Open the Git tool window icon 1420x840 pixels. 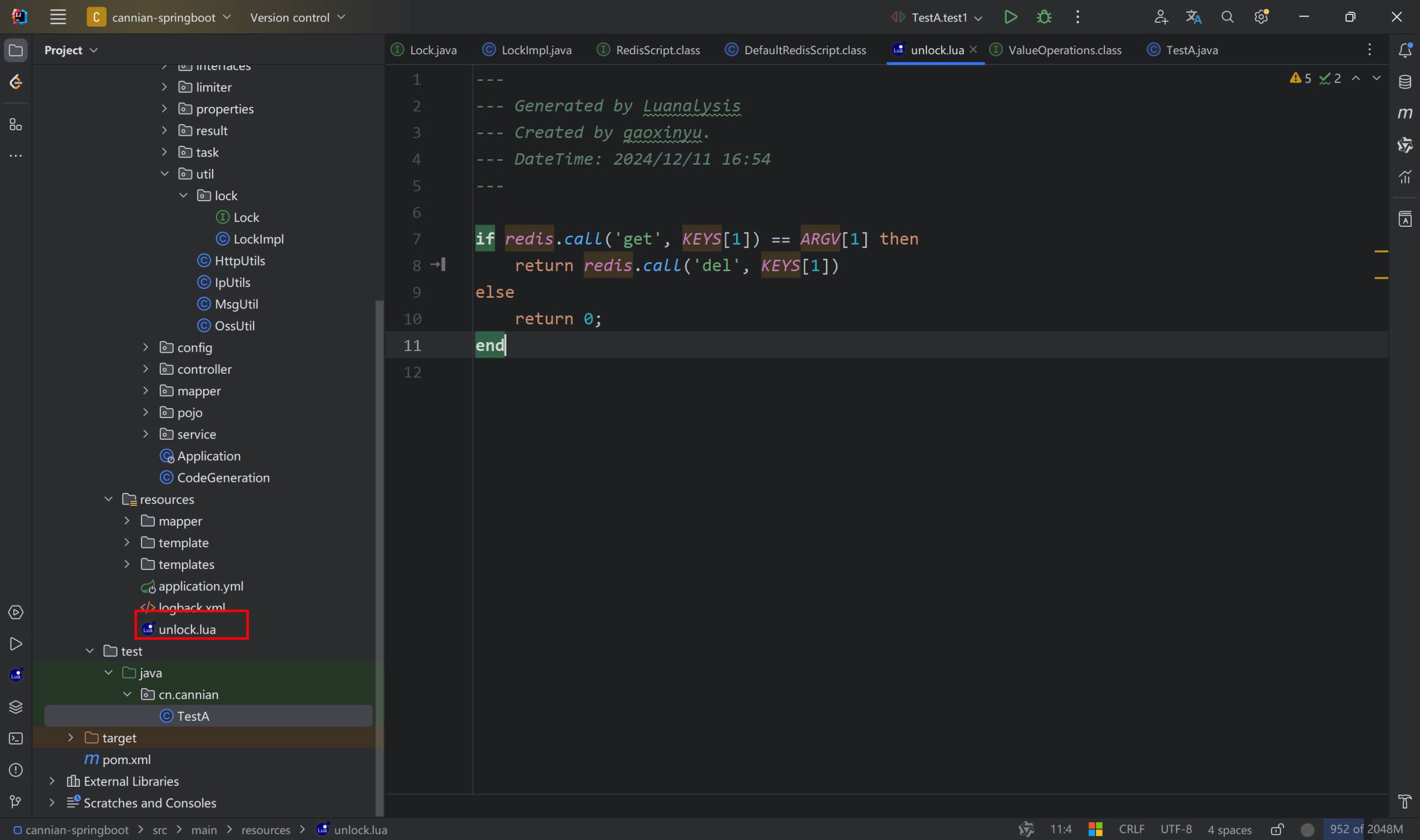tap(16, 802)
